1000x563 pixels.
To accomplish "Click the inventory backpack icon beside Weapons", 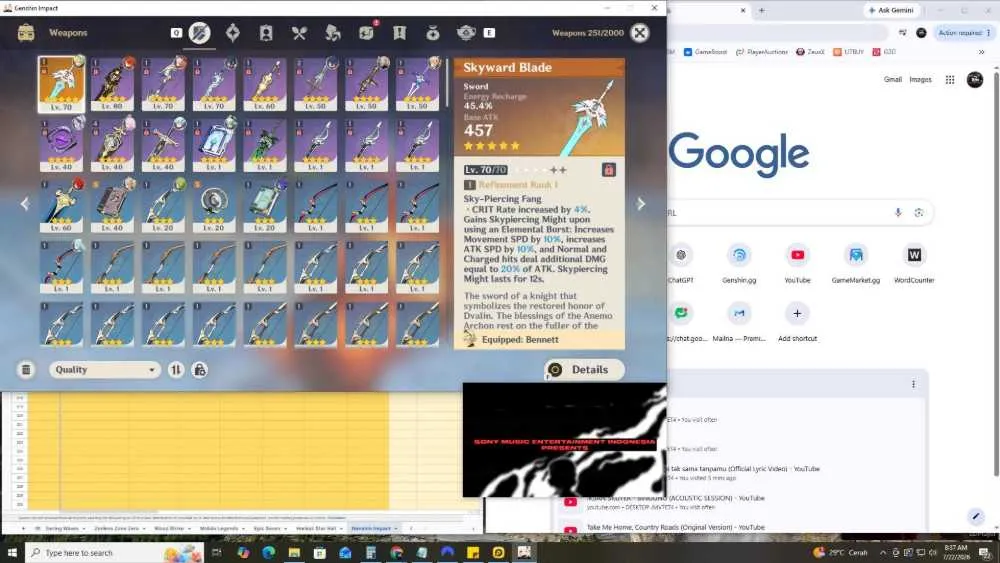I will pyautogui.click(x=26, y=33).
